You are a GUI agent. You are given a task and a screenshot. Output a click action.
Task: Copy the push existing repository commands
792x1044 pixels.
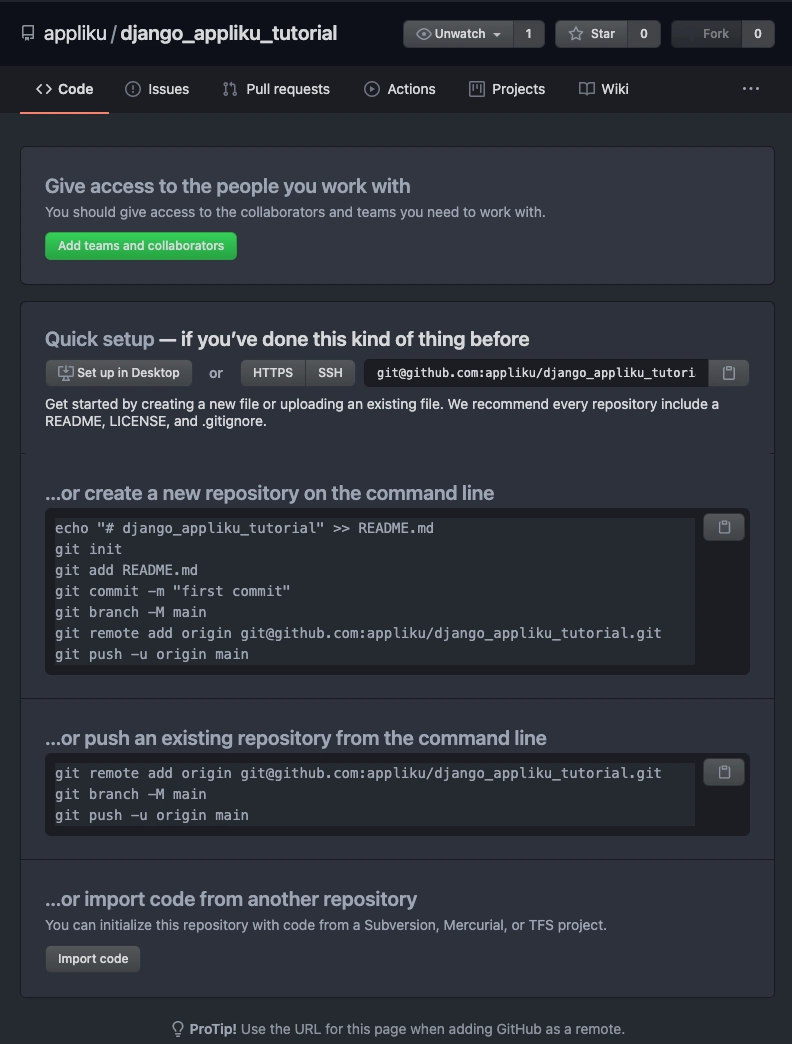[724, 772]
